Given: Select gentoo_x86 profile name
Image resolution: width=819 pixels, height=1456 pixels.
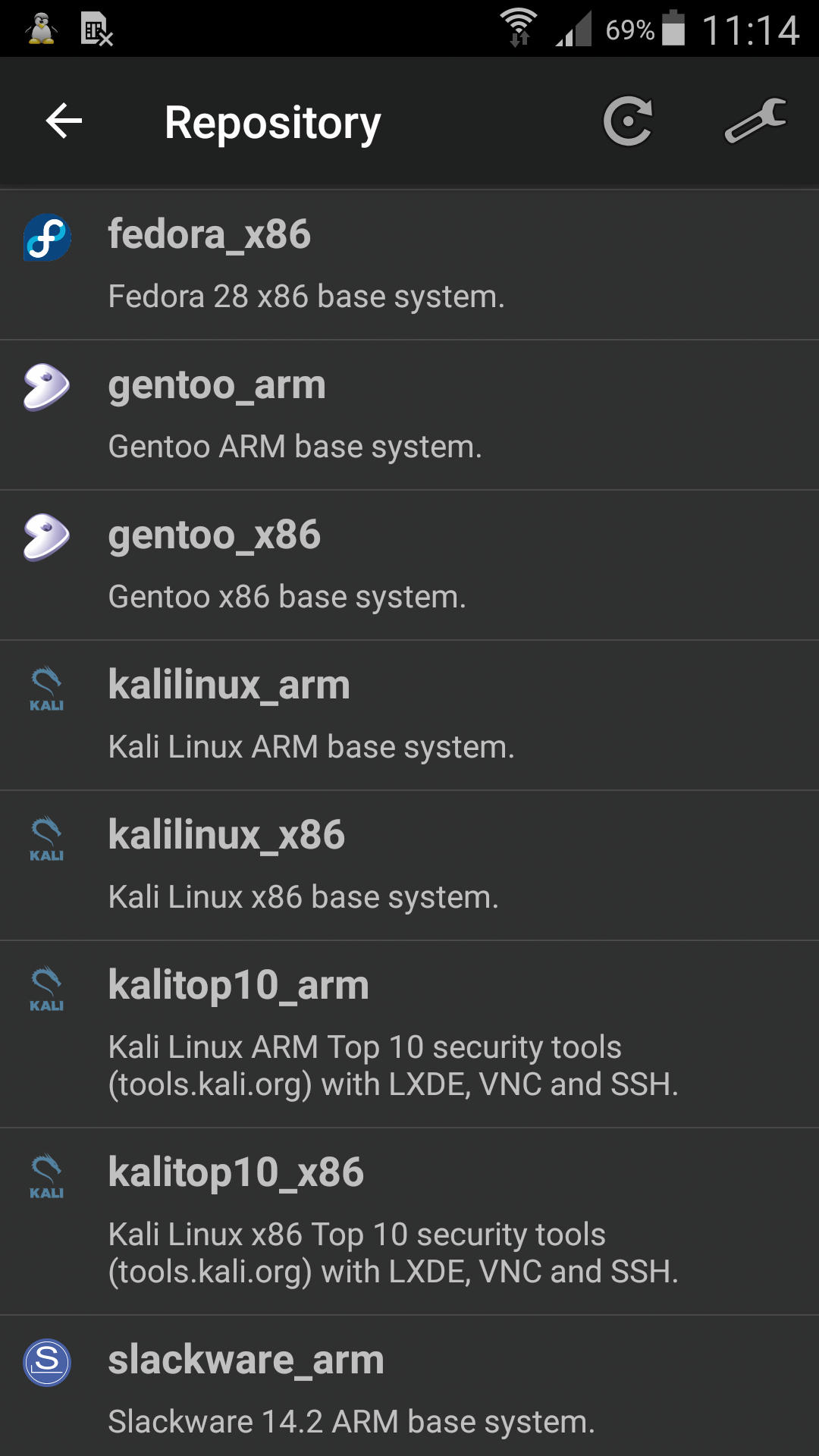Looking at the screenshot, I should [x=215, y=535].
